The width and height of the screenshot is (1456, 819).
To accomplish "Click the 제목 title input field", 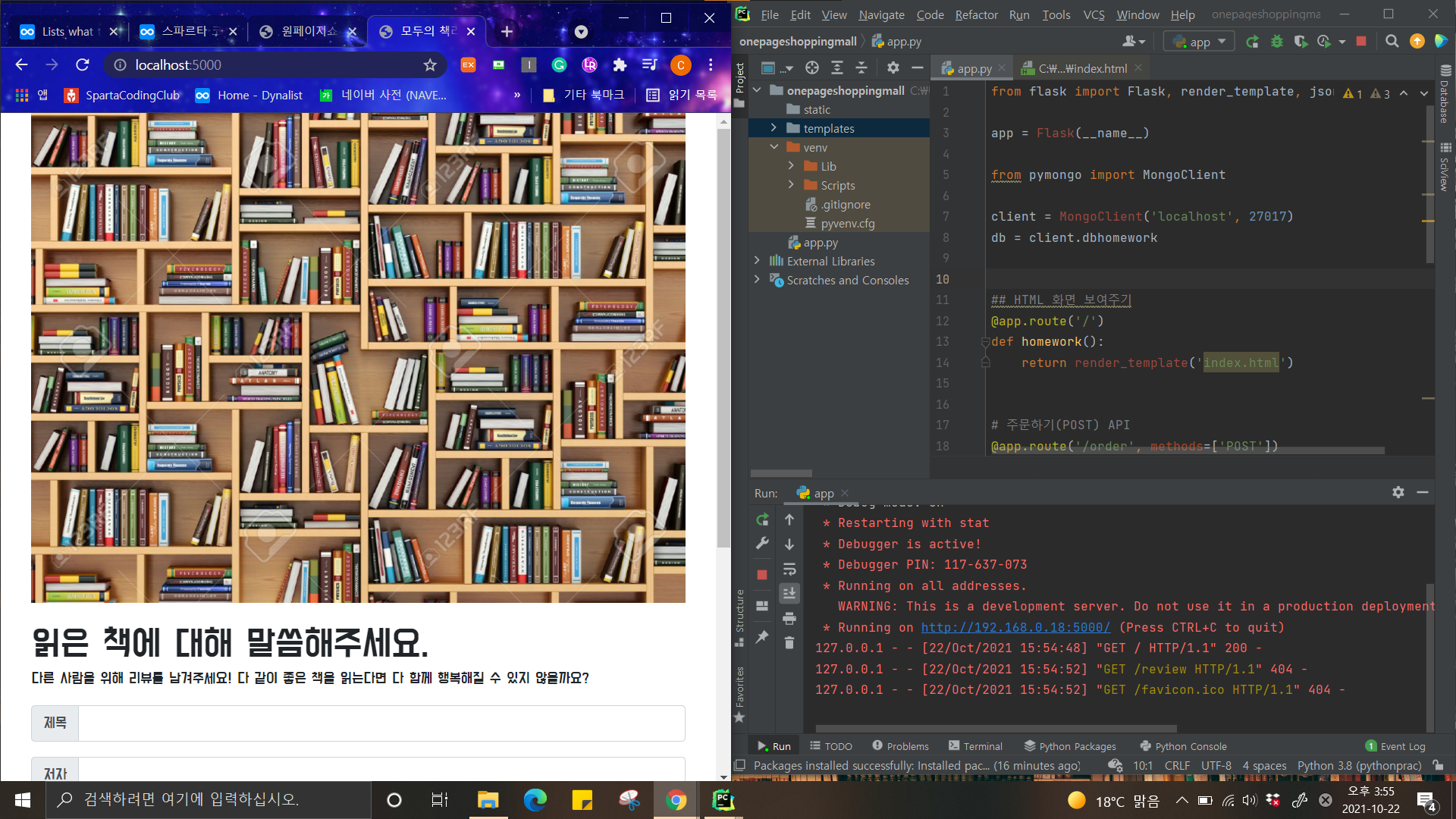I will pos(381,723).
